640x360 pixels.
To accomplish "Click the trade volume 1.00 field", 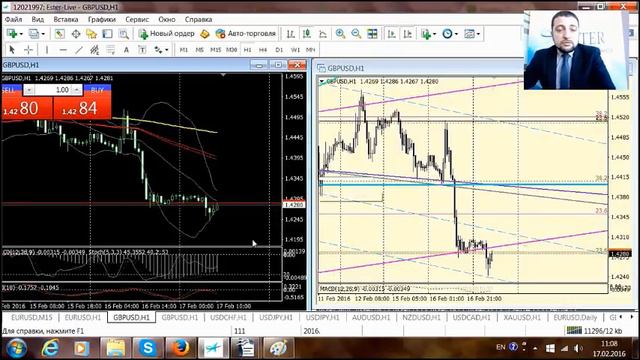I will pos(53,90).
